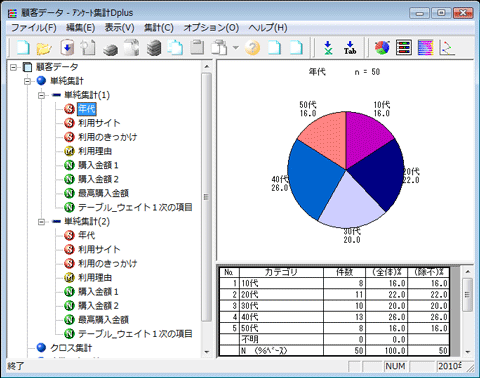Collapse the 顧客データ root node
This screenshot has height=378, width=480.
[13, 68]
